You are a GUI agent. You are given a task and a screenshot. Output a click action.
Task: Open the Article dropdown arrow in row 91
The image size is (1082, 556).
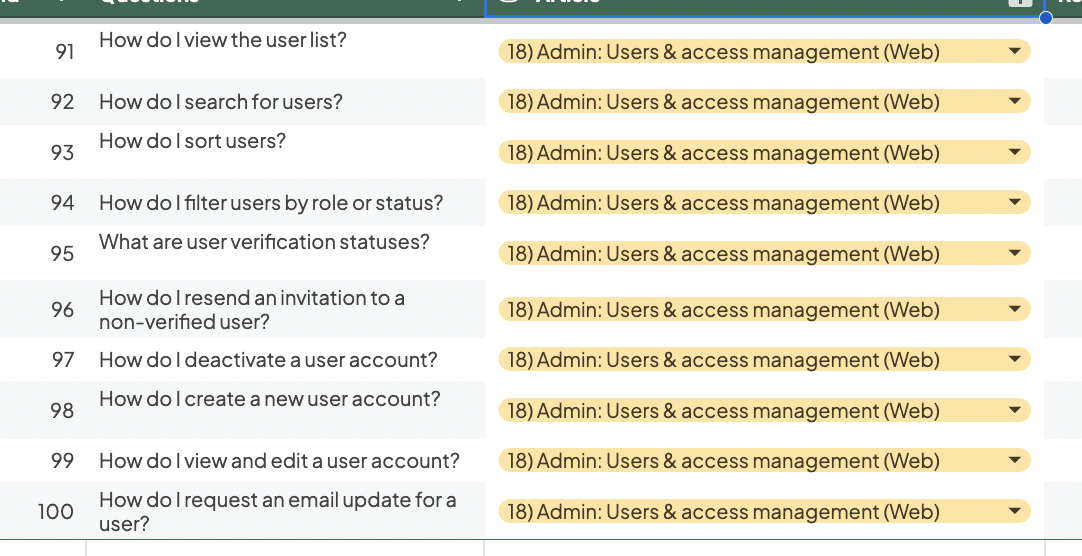click(1014, 51)
